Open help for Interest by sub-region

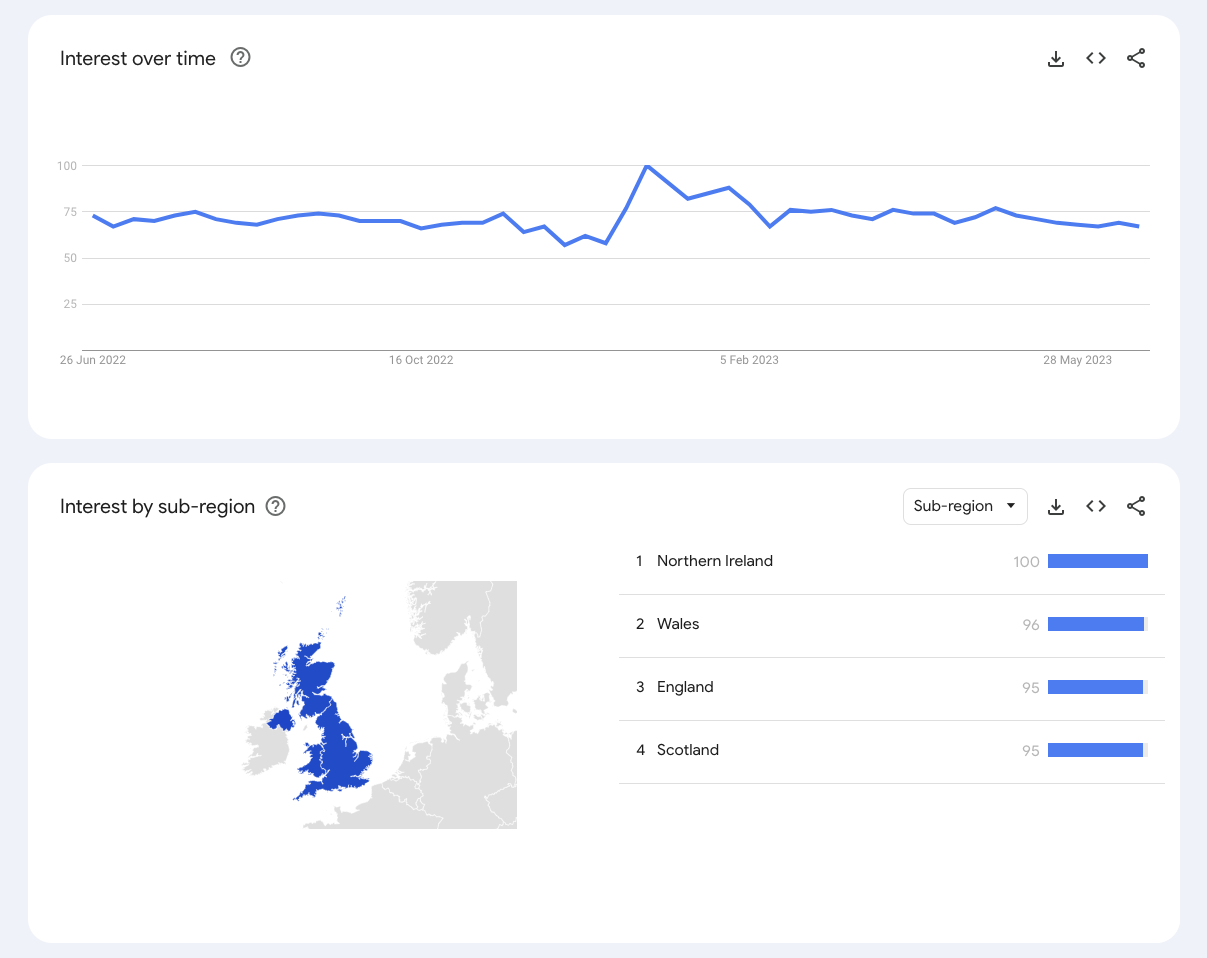point(276,507)
